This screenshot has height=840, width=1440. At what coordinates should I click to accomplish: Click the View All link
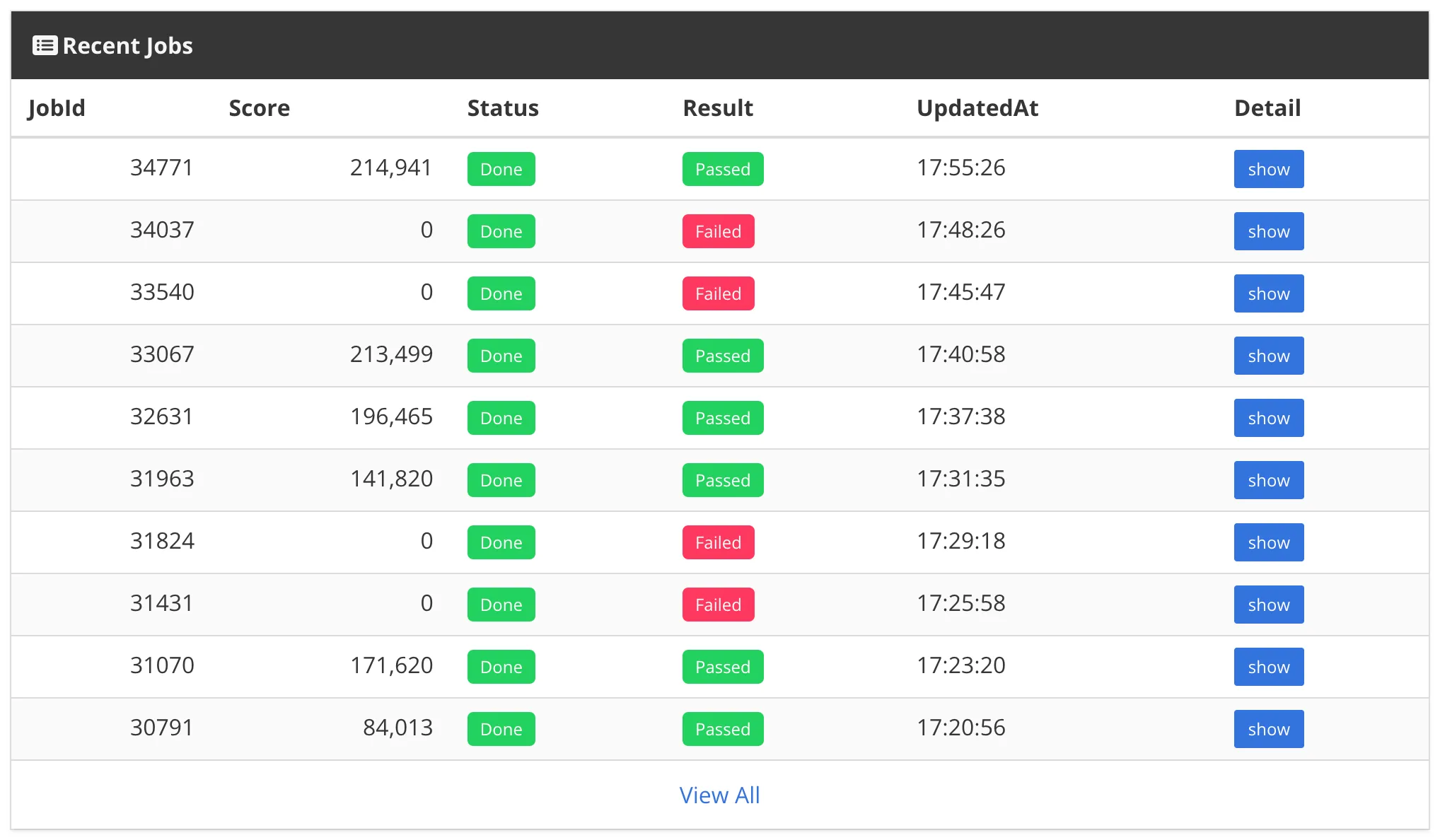(x=719, y=795)
